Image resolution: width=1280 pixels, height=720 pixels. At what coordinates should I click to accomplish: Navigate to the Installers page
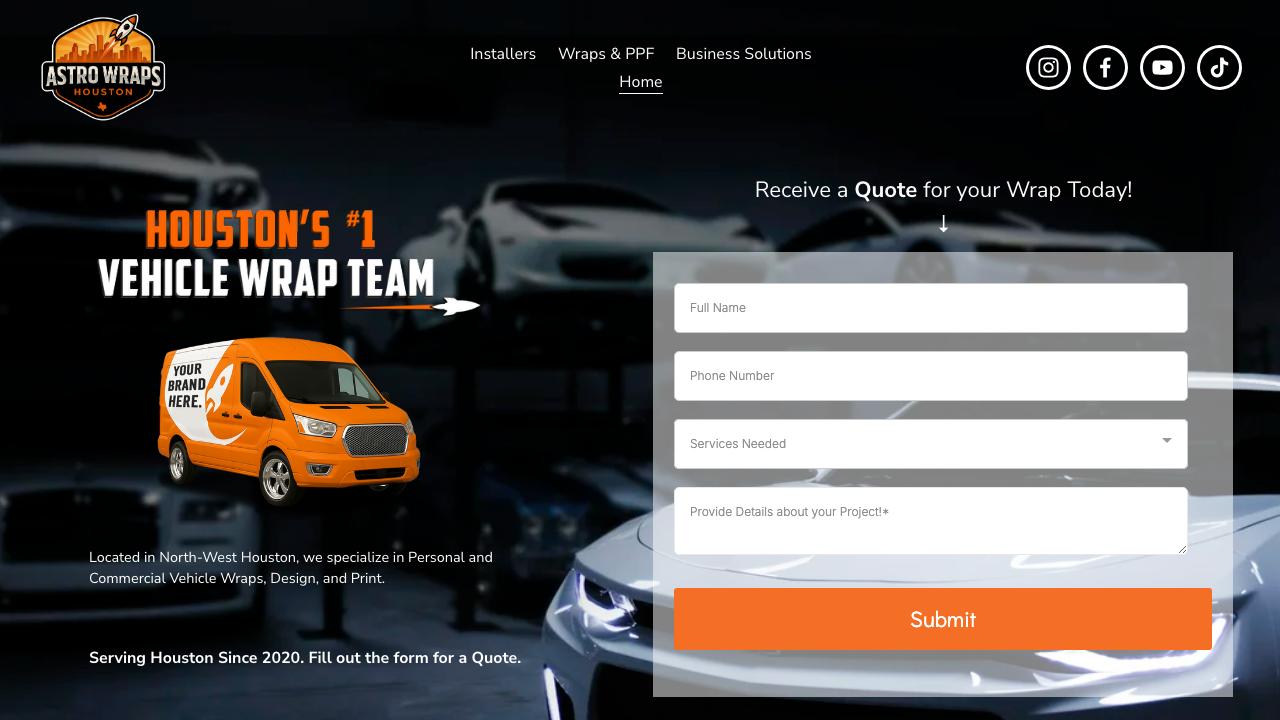(503, 54)
